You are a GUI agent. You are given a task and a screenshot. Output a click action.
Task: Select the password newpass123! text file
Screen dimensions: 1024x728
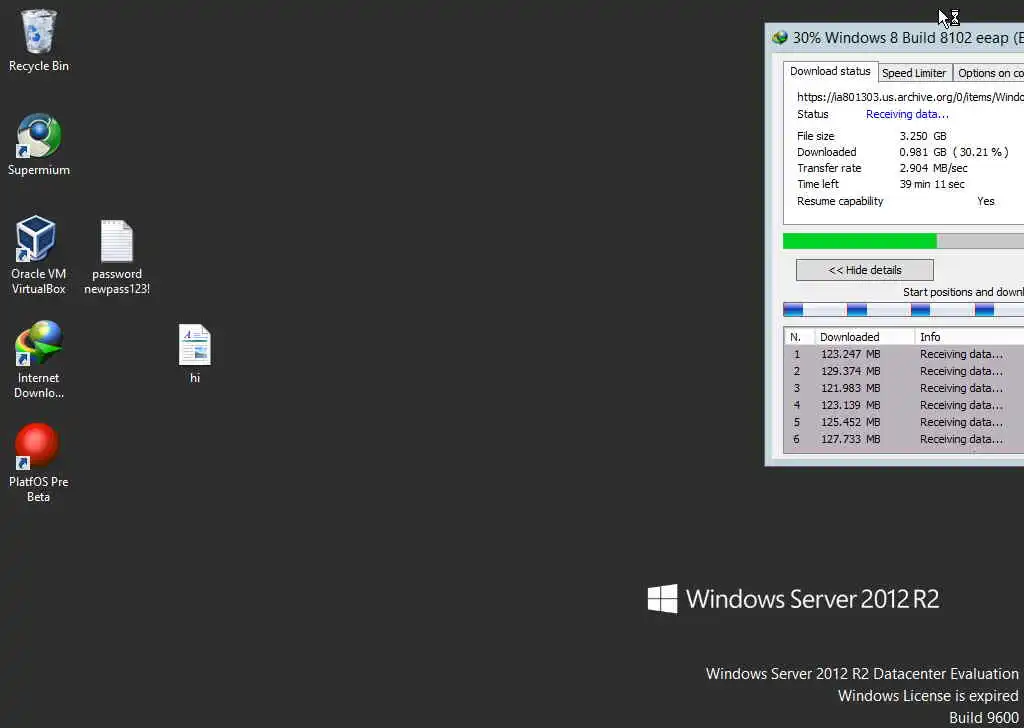pyautogui.click(x=117, y=257)
